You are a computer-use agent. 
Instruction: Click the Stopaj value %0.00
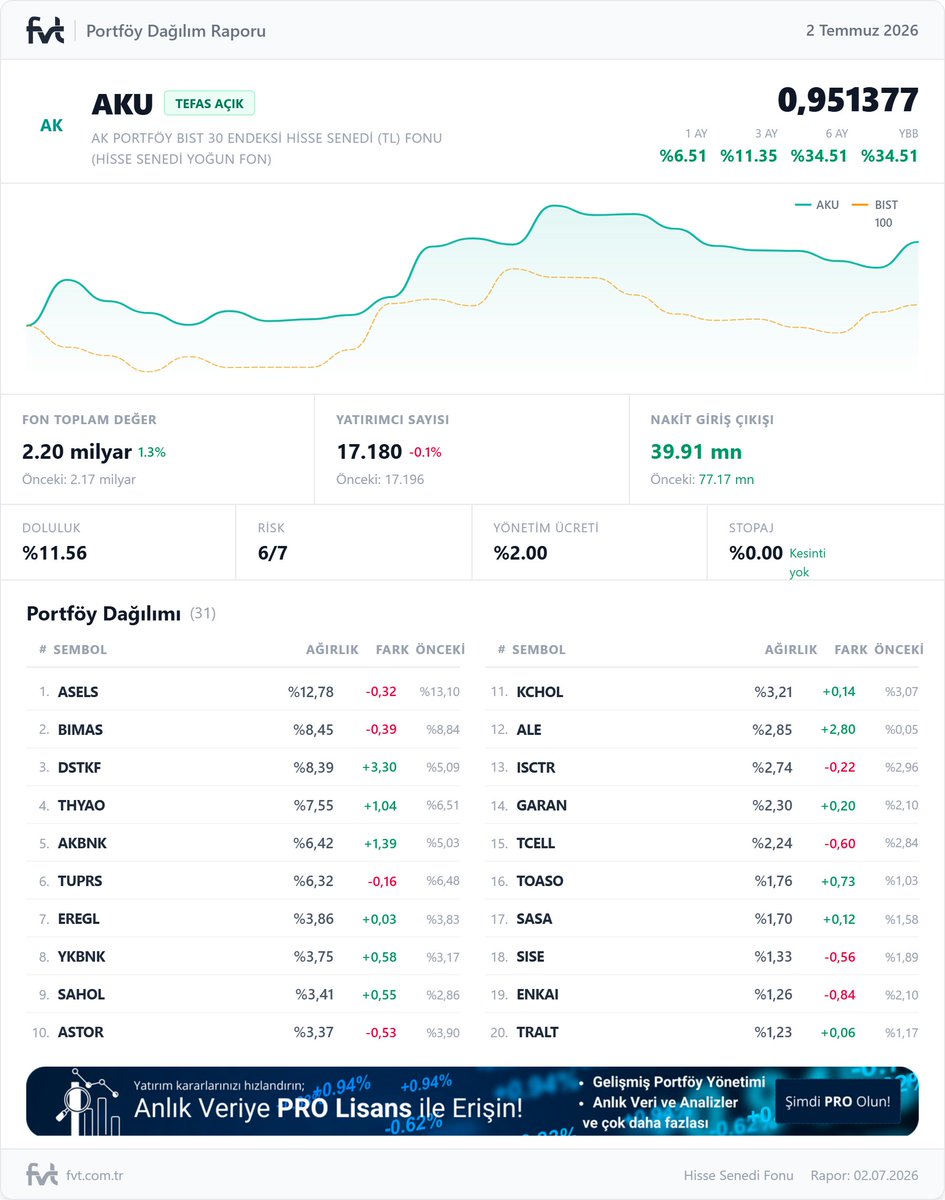click(756, 553)
